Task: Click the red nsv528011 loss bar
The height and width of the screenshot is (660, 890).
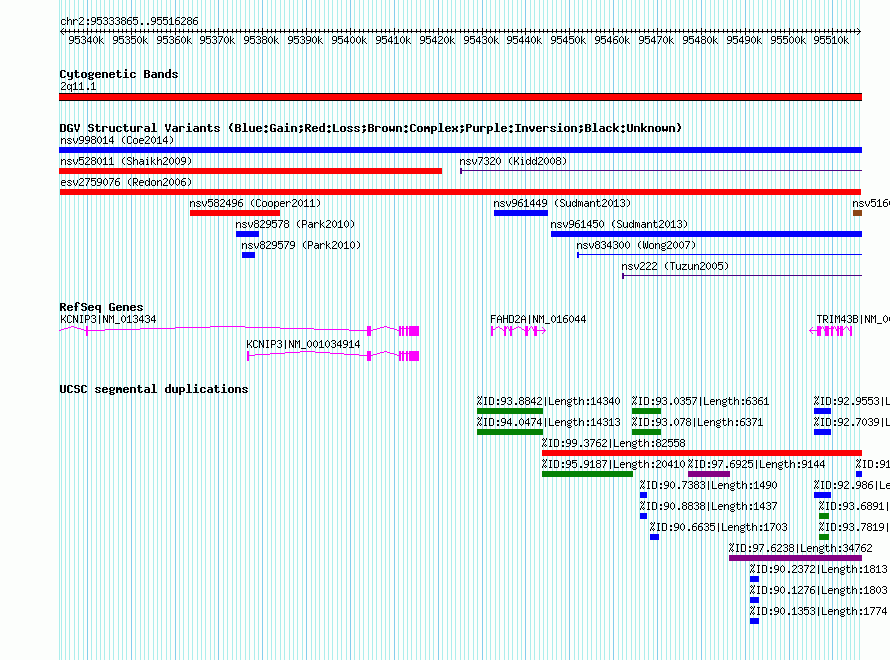Action: coord(250,171)
